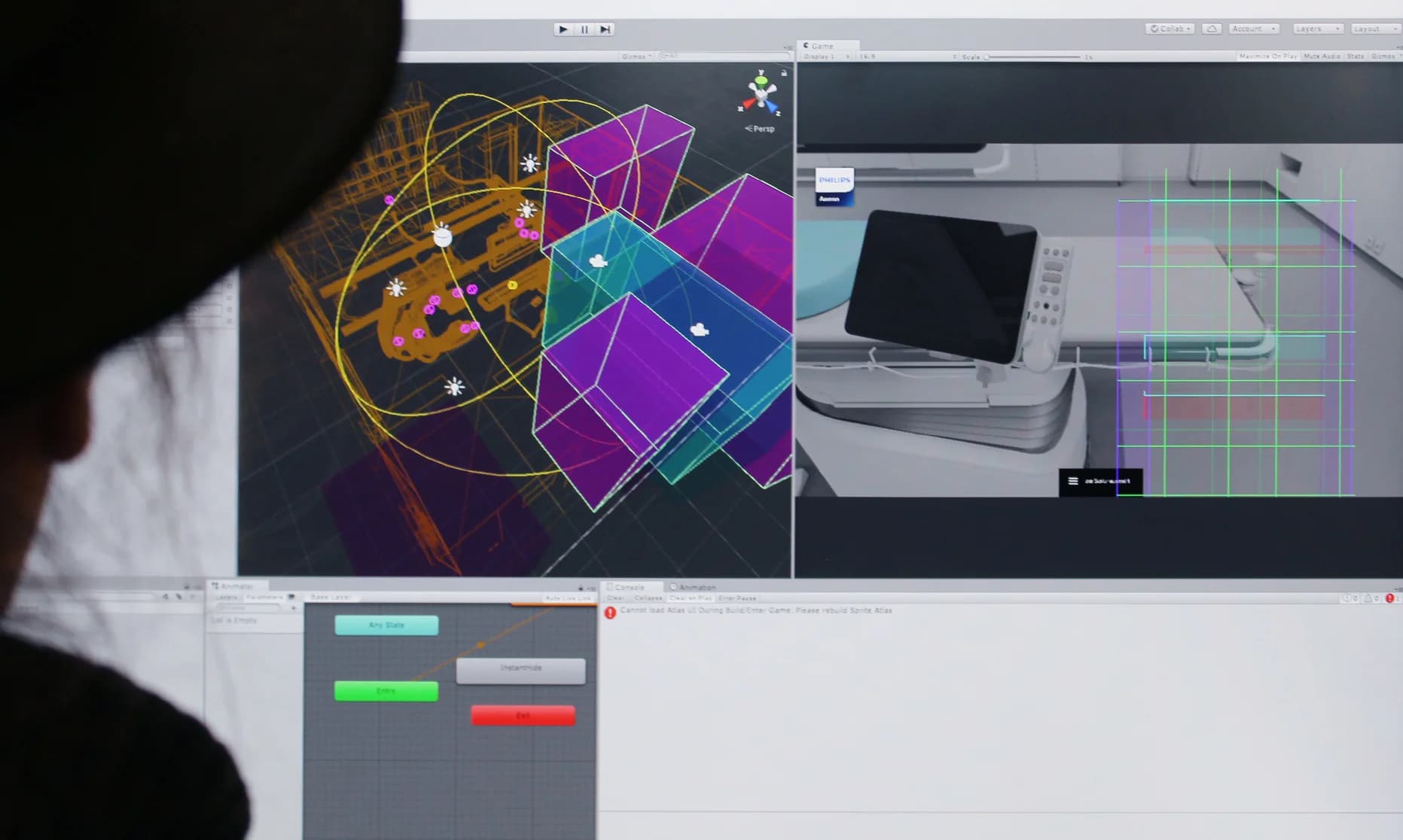Click the Step frame button
Viewport: 1403px width, 840px height.
605,29
